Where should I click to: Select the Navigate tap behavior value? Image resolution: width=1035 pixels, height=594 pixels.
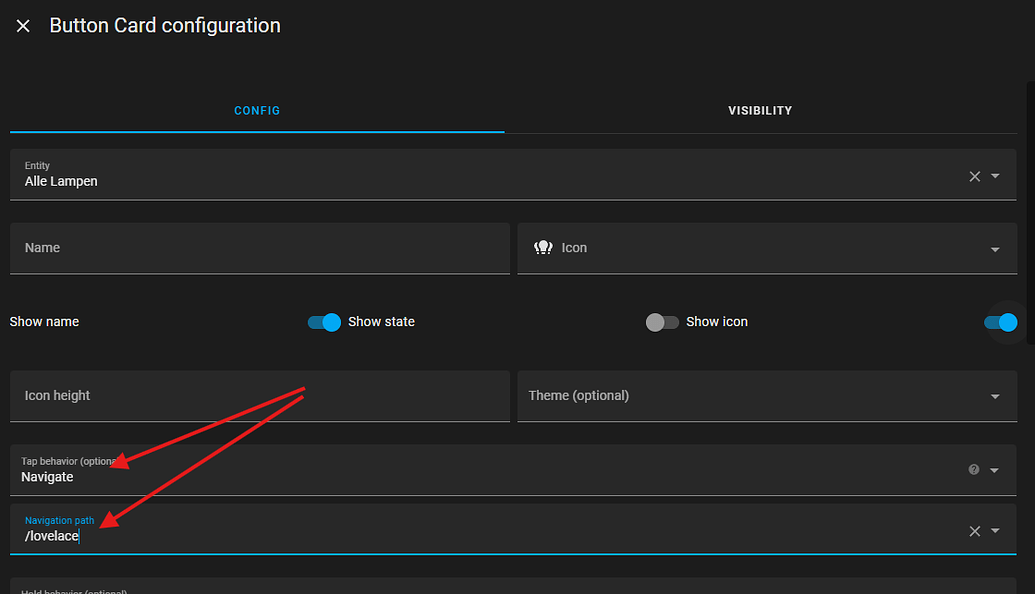pos(47,477)
